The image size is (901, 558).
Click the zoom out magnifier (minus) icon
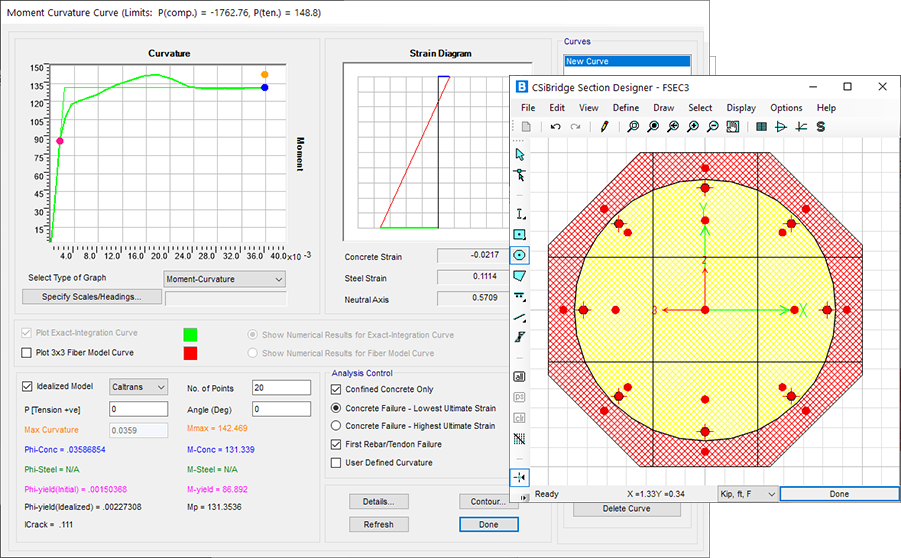coord(713,126)
